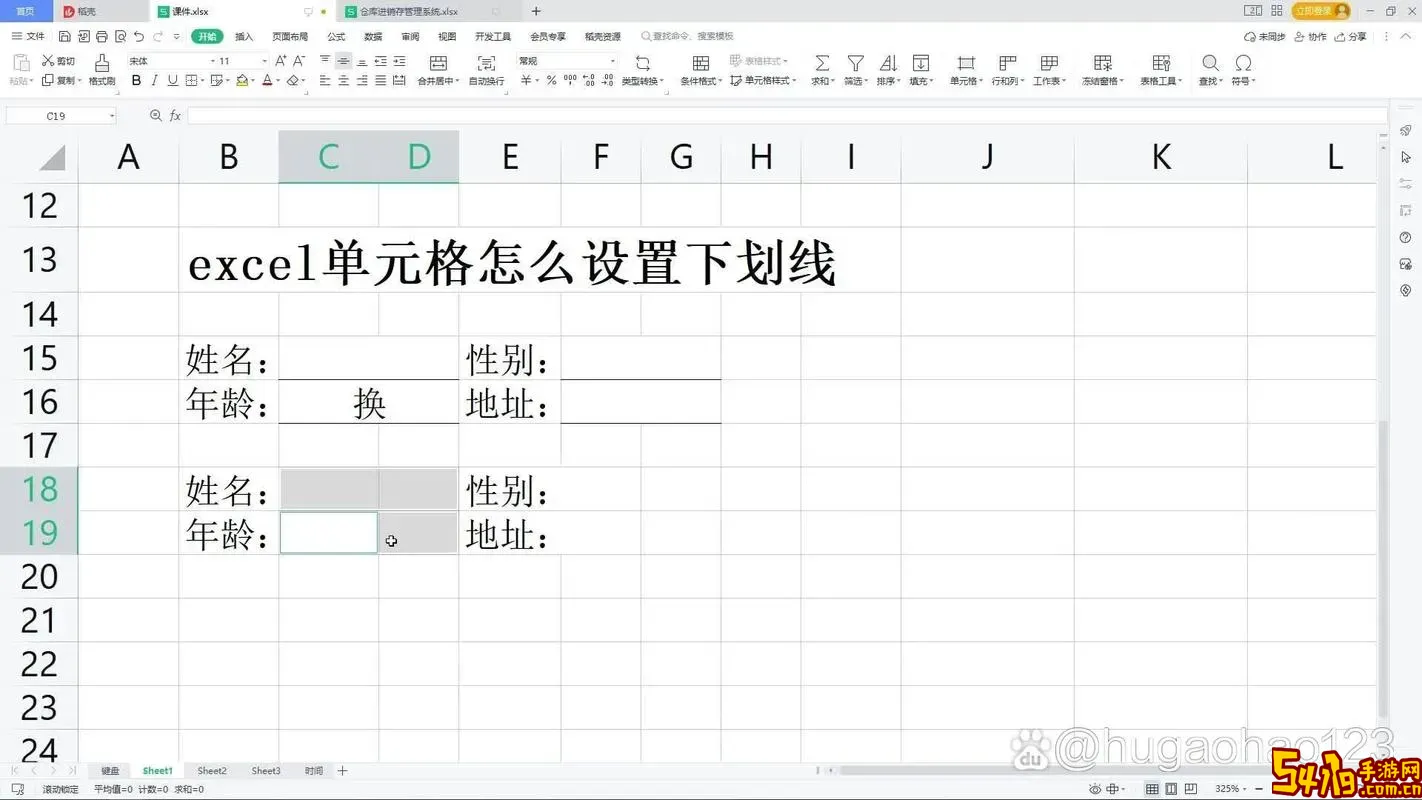This screenshot has height=800, width=1422.
Task: Click the Save icon in quick access toolbar
Action: pos(64,36)
